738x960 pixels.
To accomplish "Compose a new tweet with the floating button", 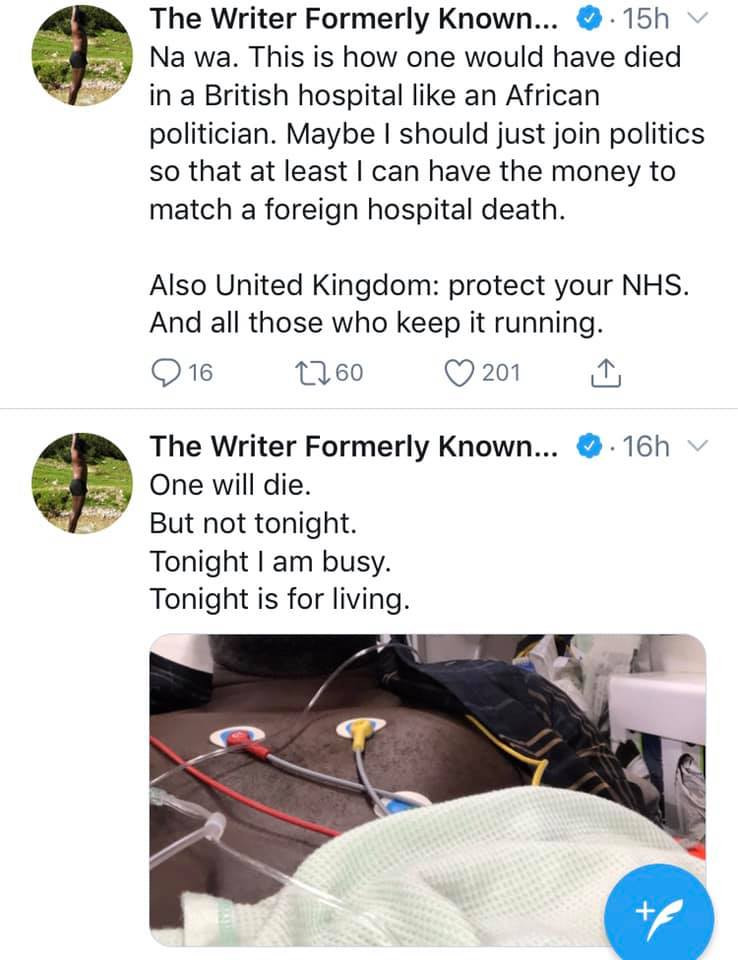I will click(659, 909).
